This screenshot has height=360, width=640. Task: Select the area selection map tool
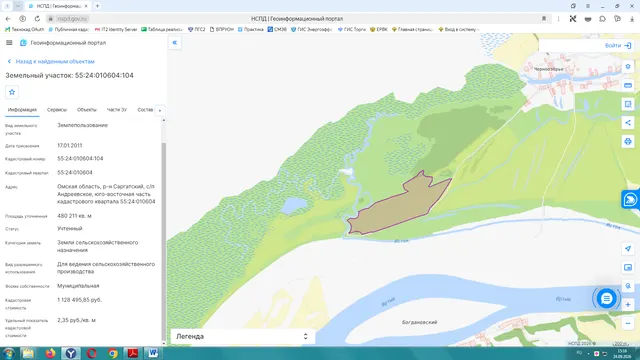click(628, 104)
